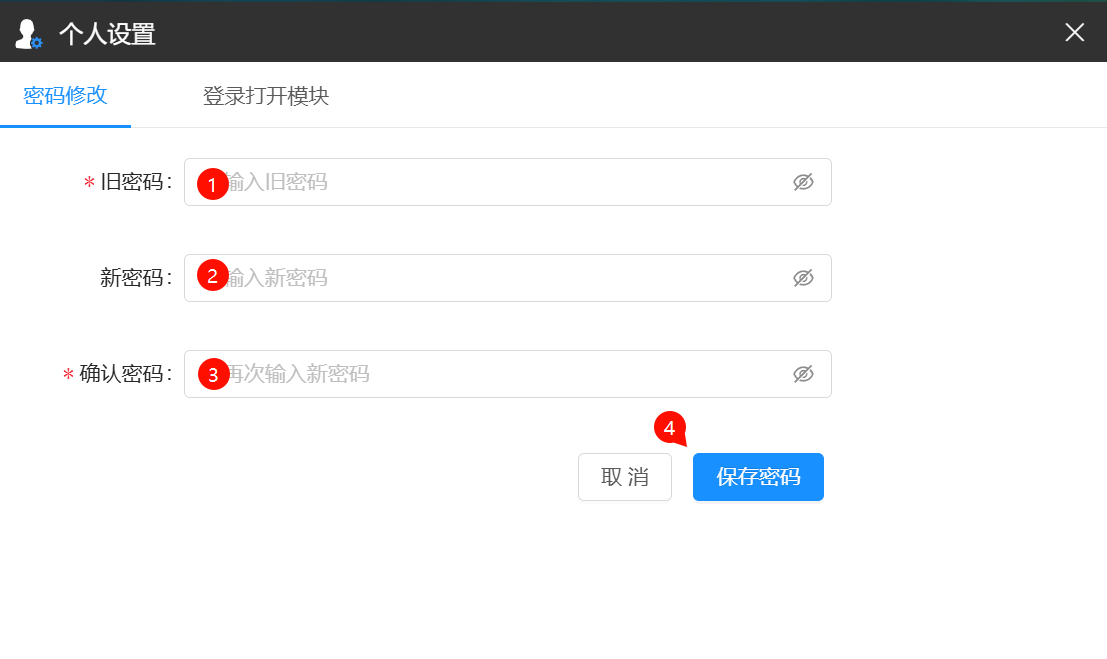Click the red step 3 badge
The width and height of the screenshot is (1107, 659).
(212, 374)
